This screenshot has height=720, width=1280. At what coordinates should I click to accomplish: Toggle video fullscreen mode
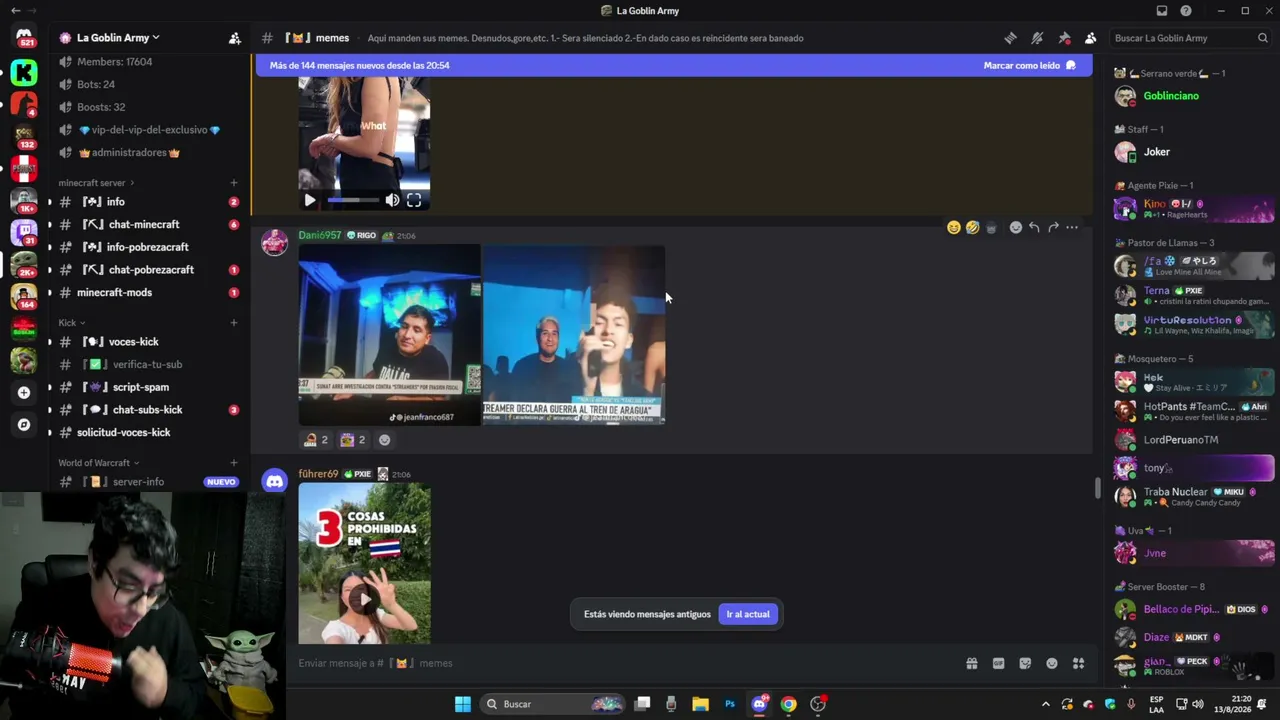414,200
